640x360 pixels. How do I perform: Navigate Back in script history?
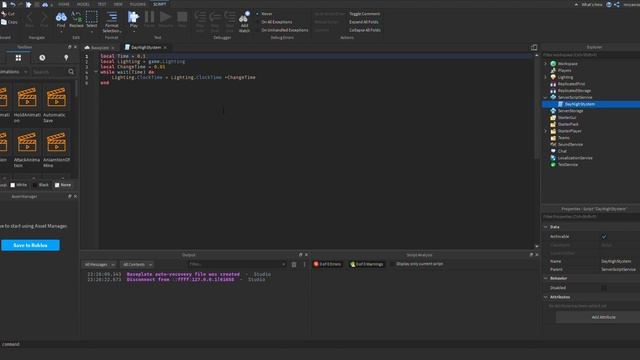[29, 18]
